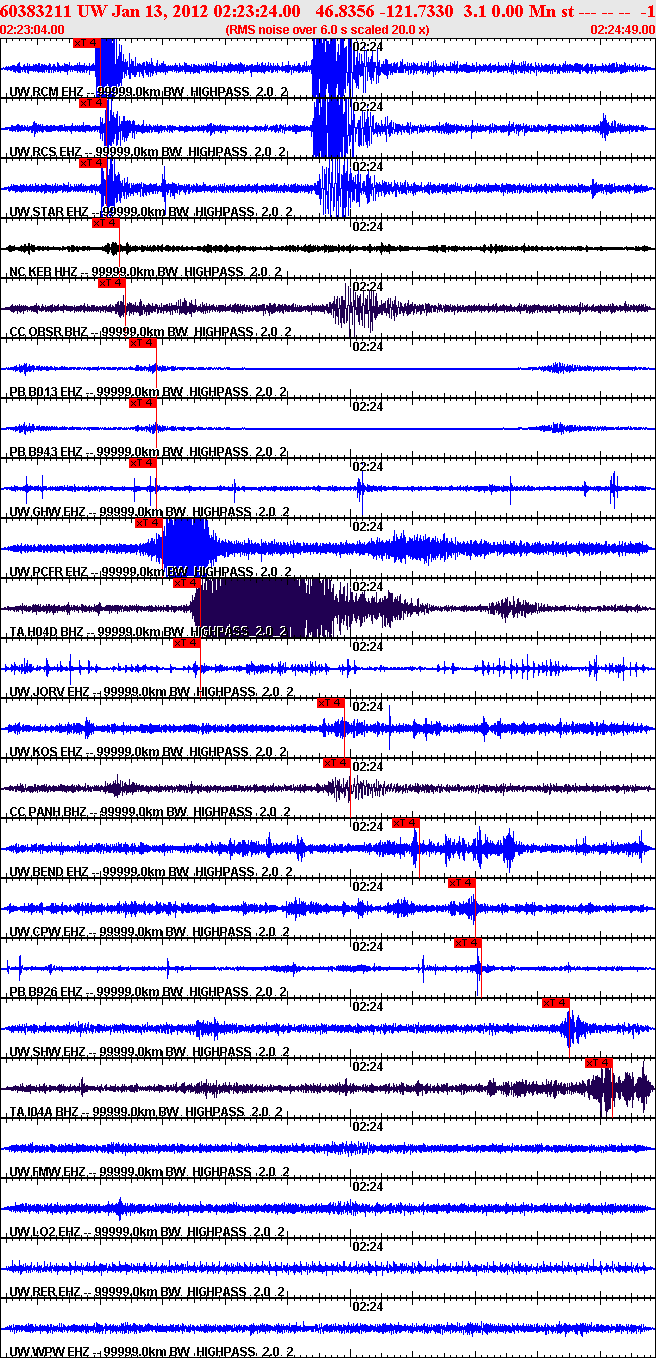Select the red pick flag on RCM trace
Image resolution: width=656 pixels, height=1358 pixels.
(87, 43)
